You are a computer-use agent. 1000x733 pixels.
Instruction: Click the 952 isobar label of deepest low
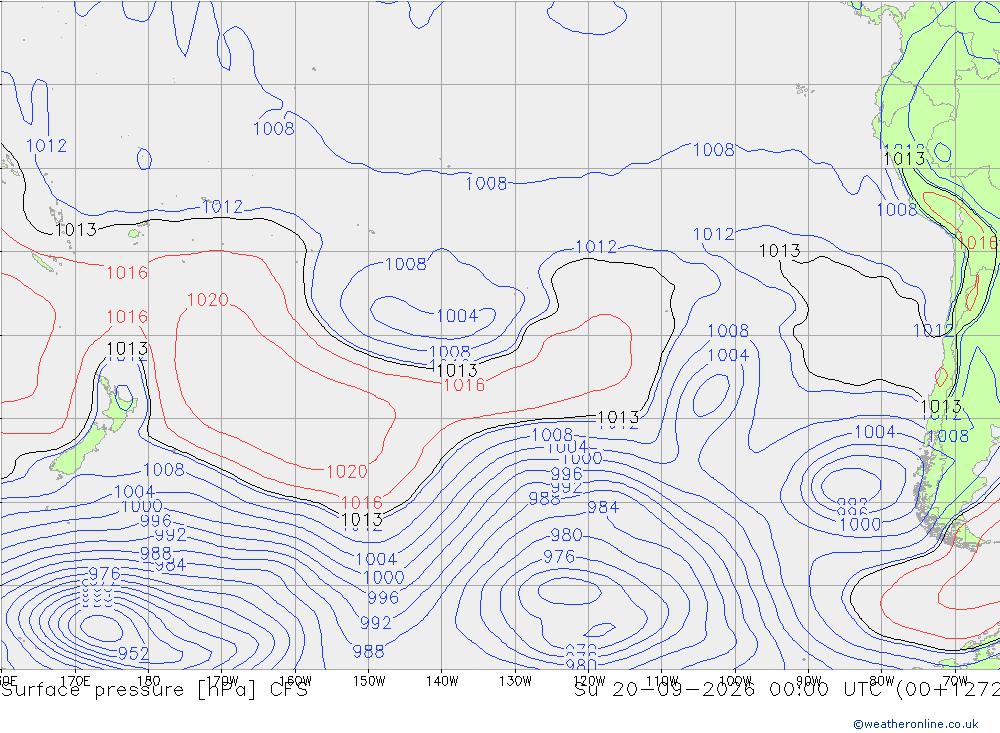(133, 654)
